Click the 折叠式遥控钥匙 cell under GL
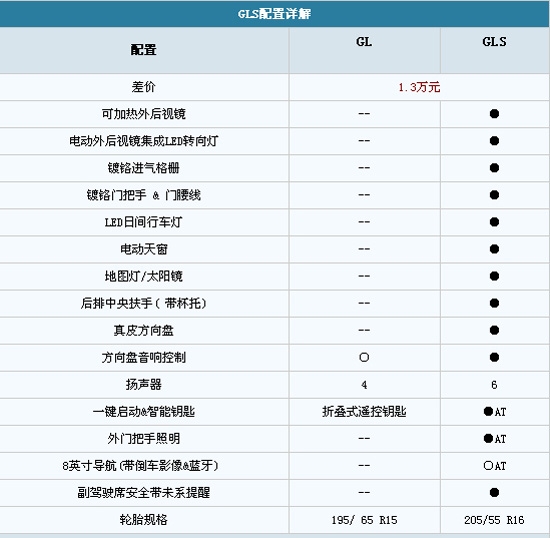 click(364, 411)
